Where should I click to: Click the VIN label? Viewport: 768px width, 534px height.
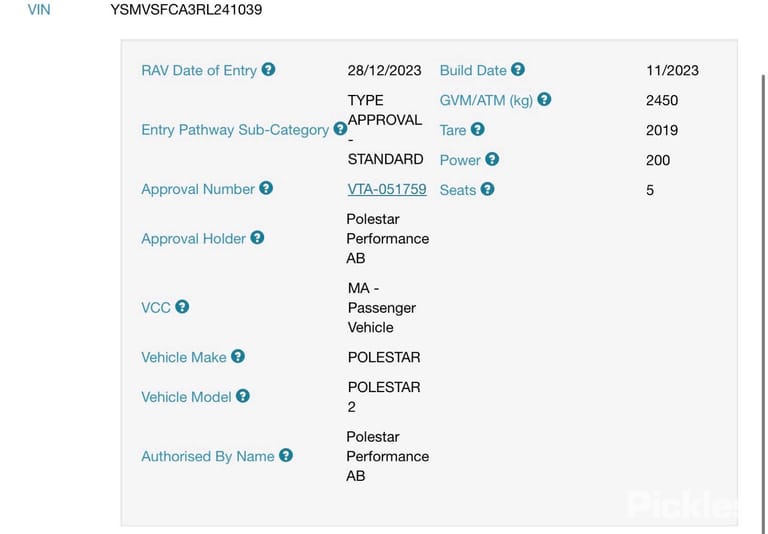tap(39, 10)
